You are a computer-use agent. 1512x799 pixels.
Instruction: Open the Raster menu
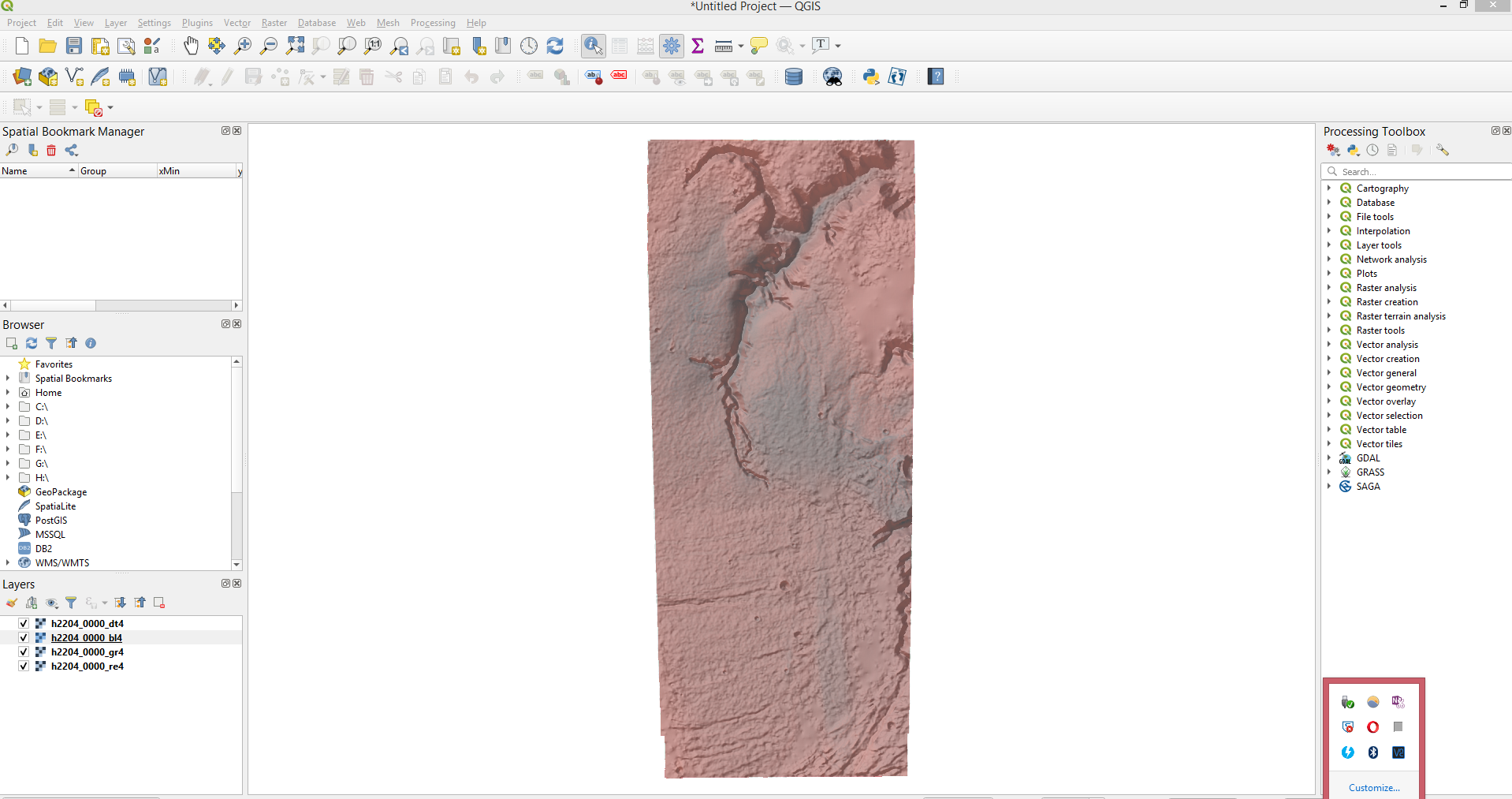[274, 23]
